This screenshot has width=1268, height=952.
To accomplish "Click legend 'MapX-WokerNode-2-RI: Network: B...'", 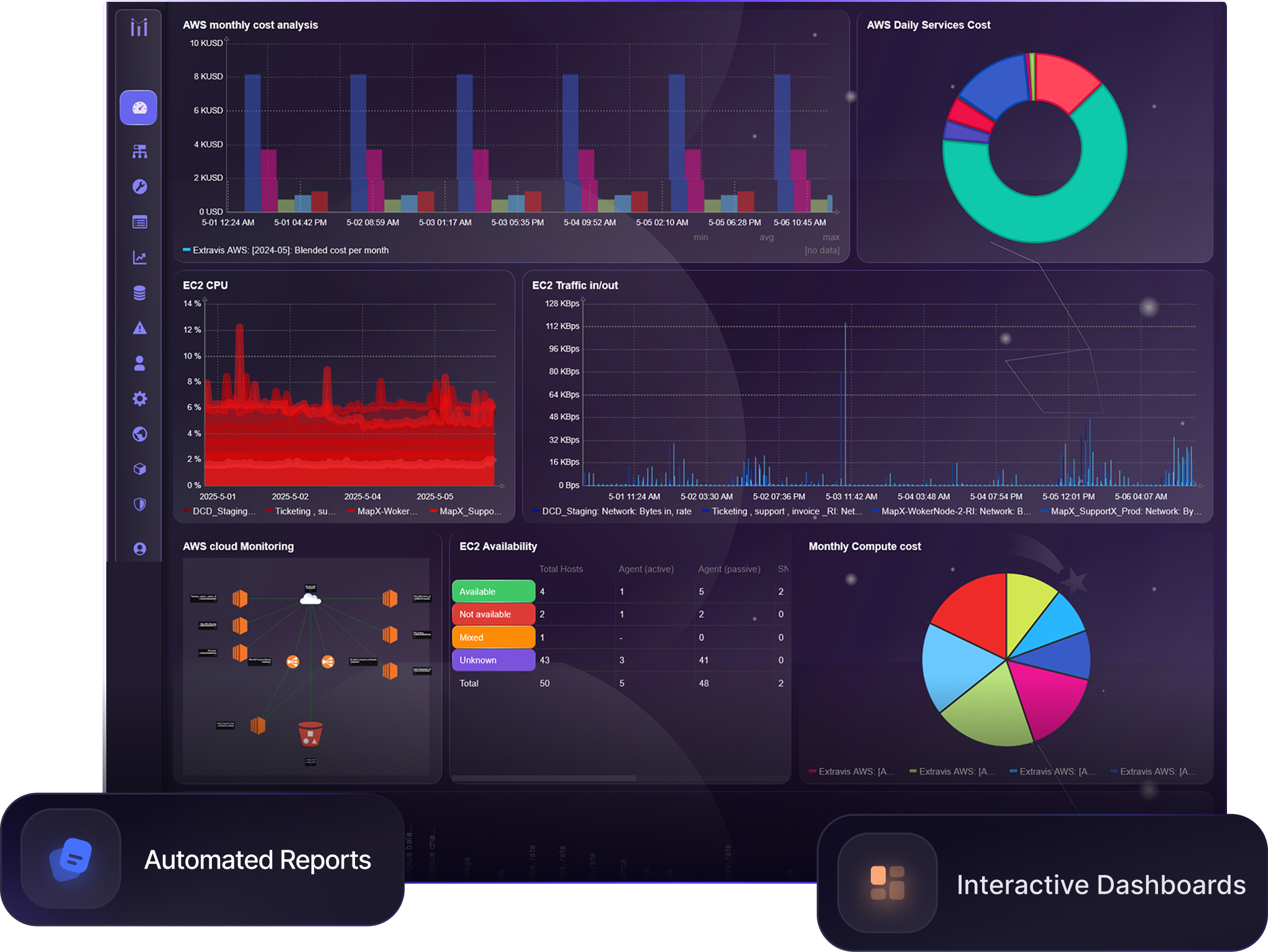I will [951, 511].
